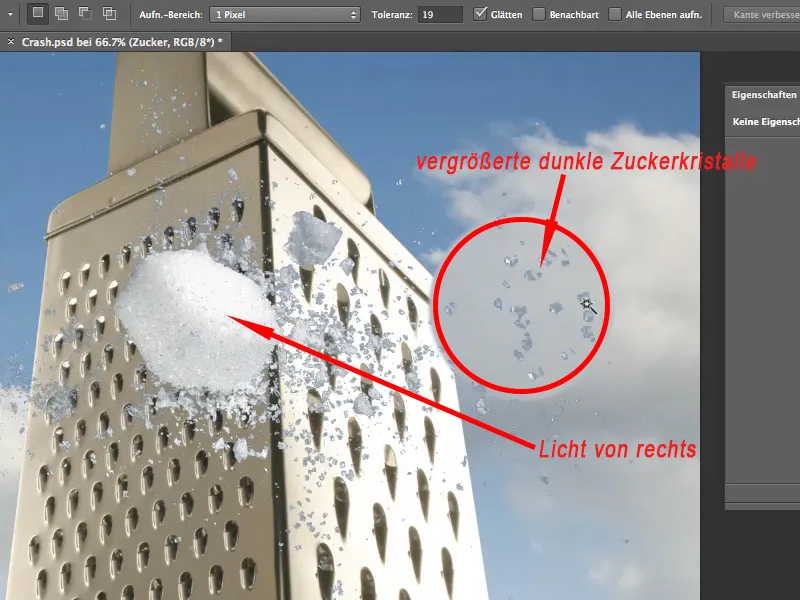Close the Crash.psd document tab
Screen dimensions: 800x600
pos(11,42)
